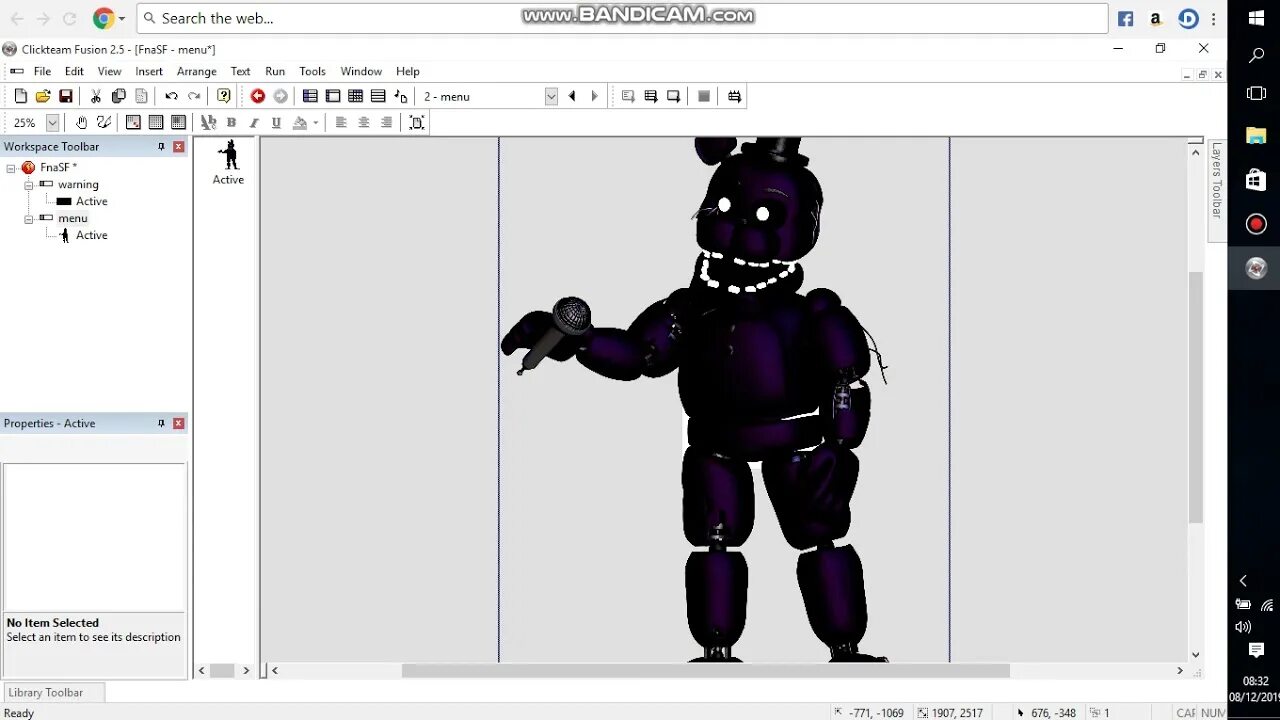Open the Storyboard Editor icon
The width and height of the screenshot is (1280, 720).
click(310, 96)
